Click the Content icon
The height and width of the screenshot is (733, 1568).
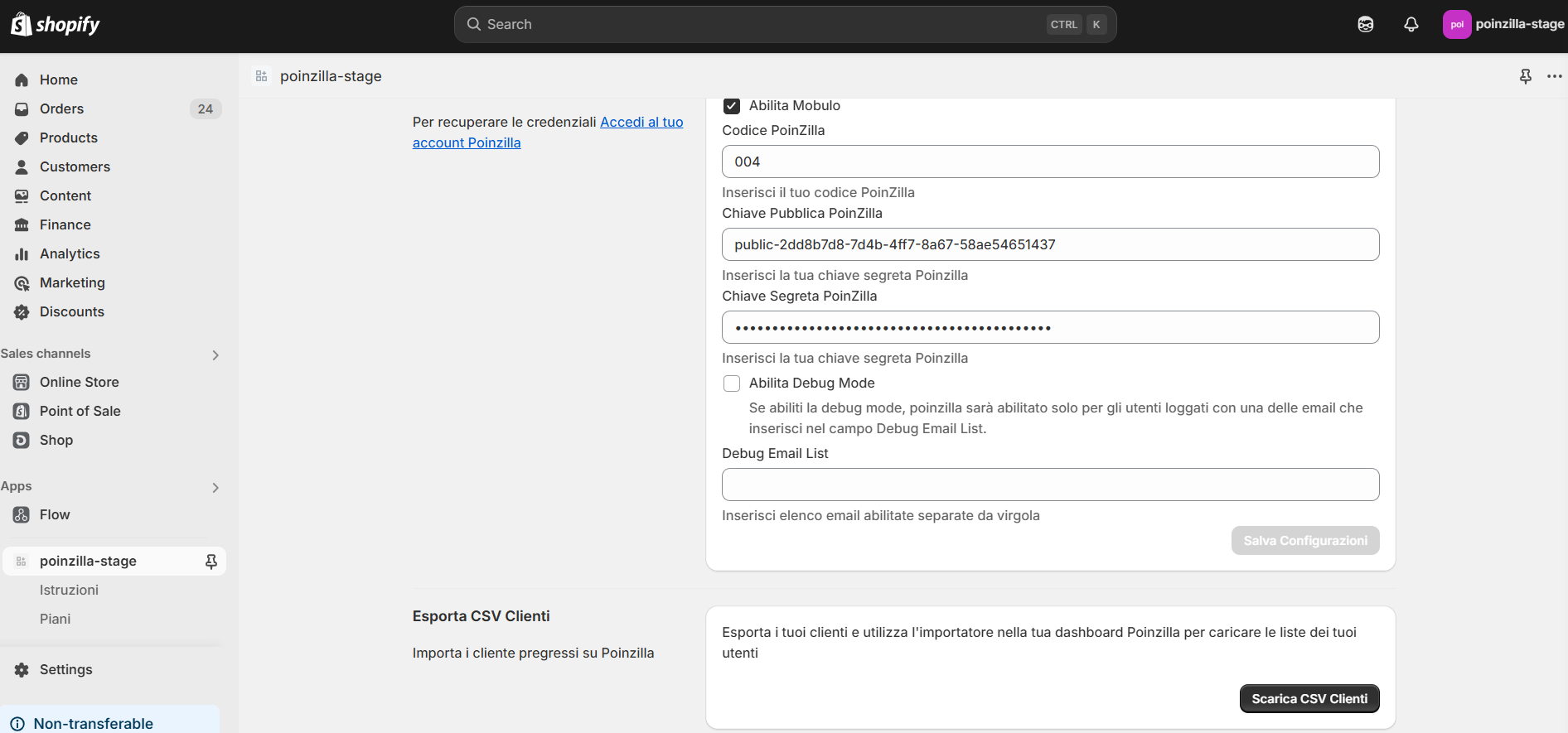click(x=22, y=195)
